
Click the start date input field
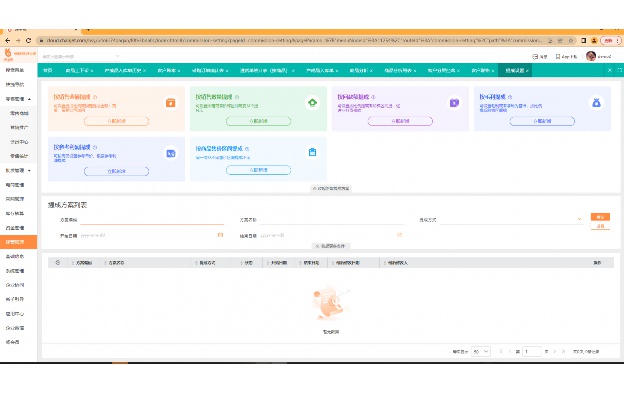pos(152,235)
